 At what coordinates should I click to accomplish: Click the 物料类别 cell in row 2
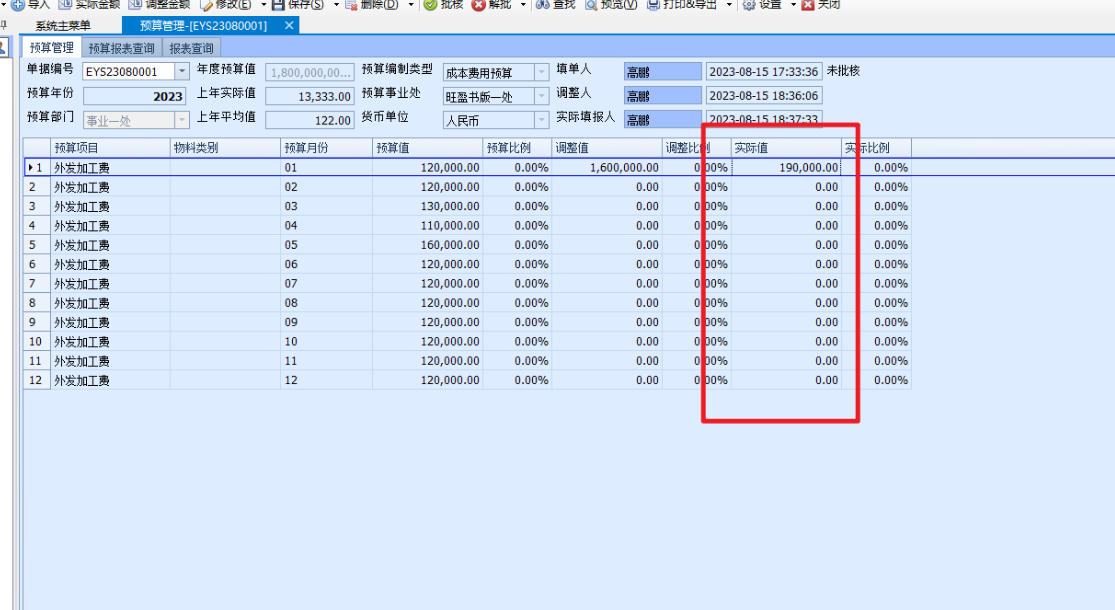(225, 187)
